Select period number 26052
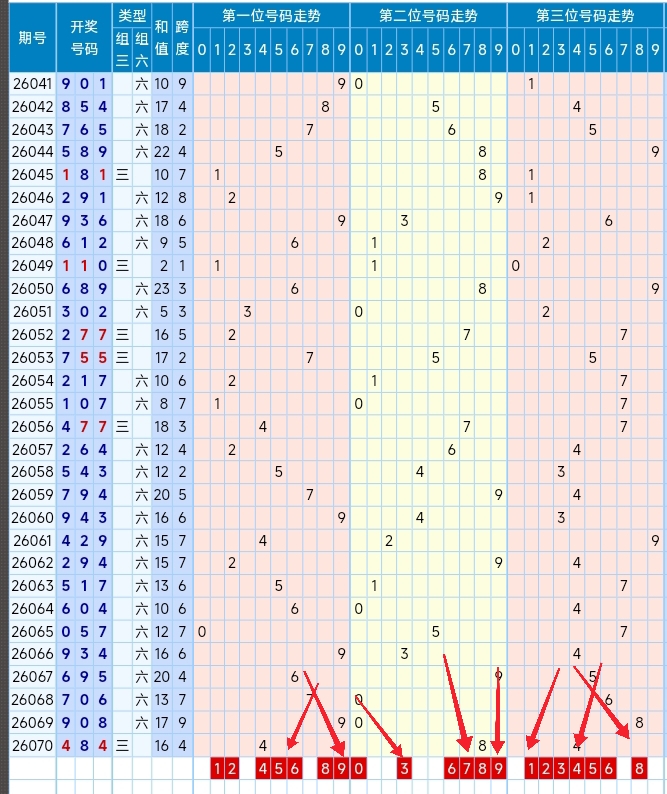Image resolution: width=667 pixels, height=794 pixels. click(x=32, y=335)
